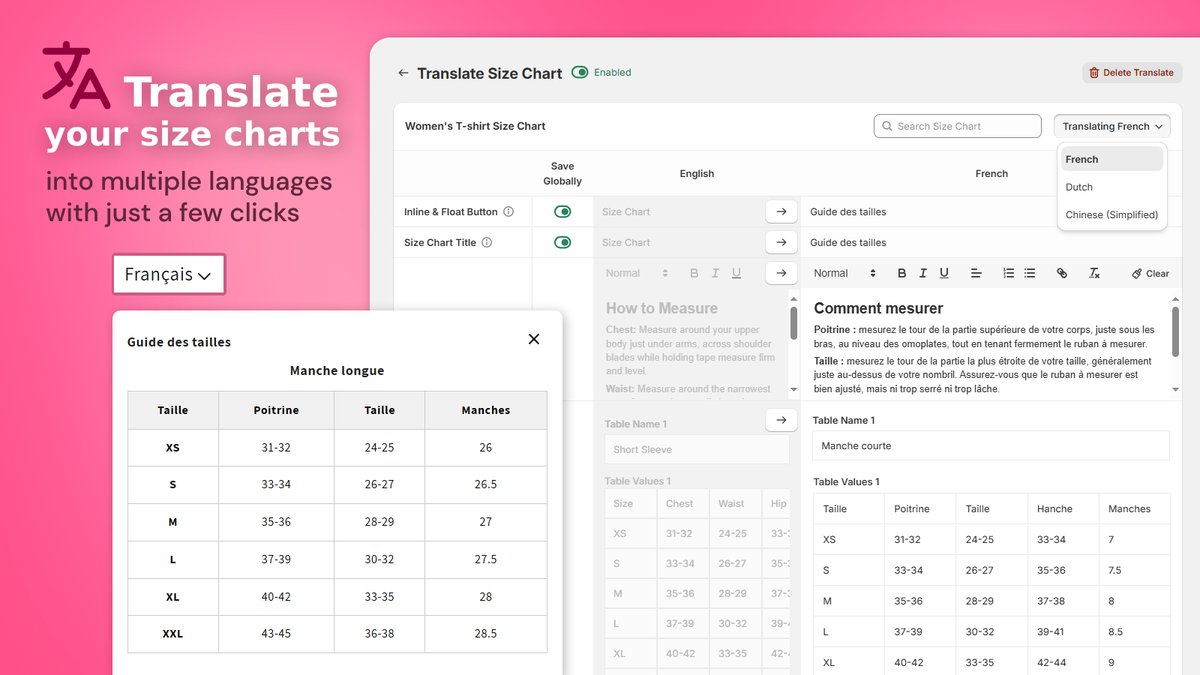Click copy arrow in Size Chart Title row

pos(781,242)
